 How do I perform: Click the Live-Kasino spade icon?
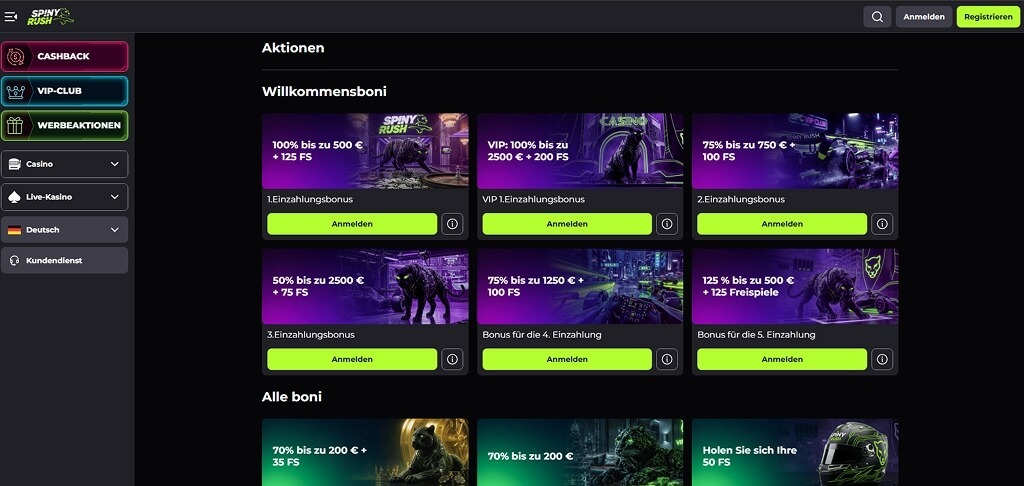[x=14, y=197]
